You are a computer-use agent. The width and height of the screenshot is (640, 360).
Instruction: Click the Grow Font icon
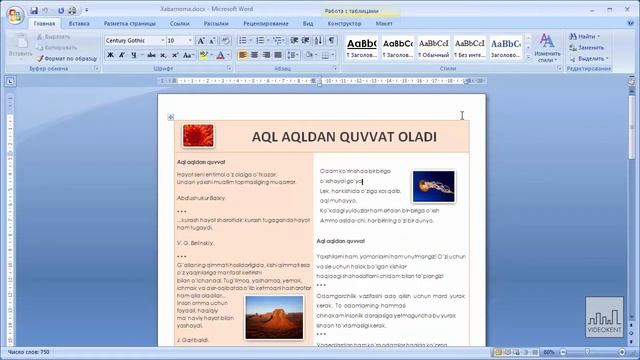201,40
